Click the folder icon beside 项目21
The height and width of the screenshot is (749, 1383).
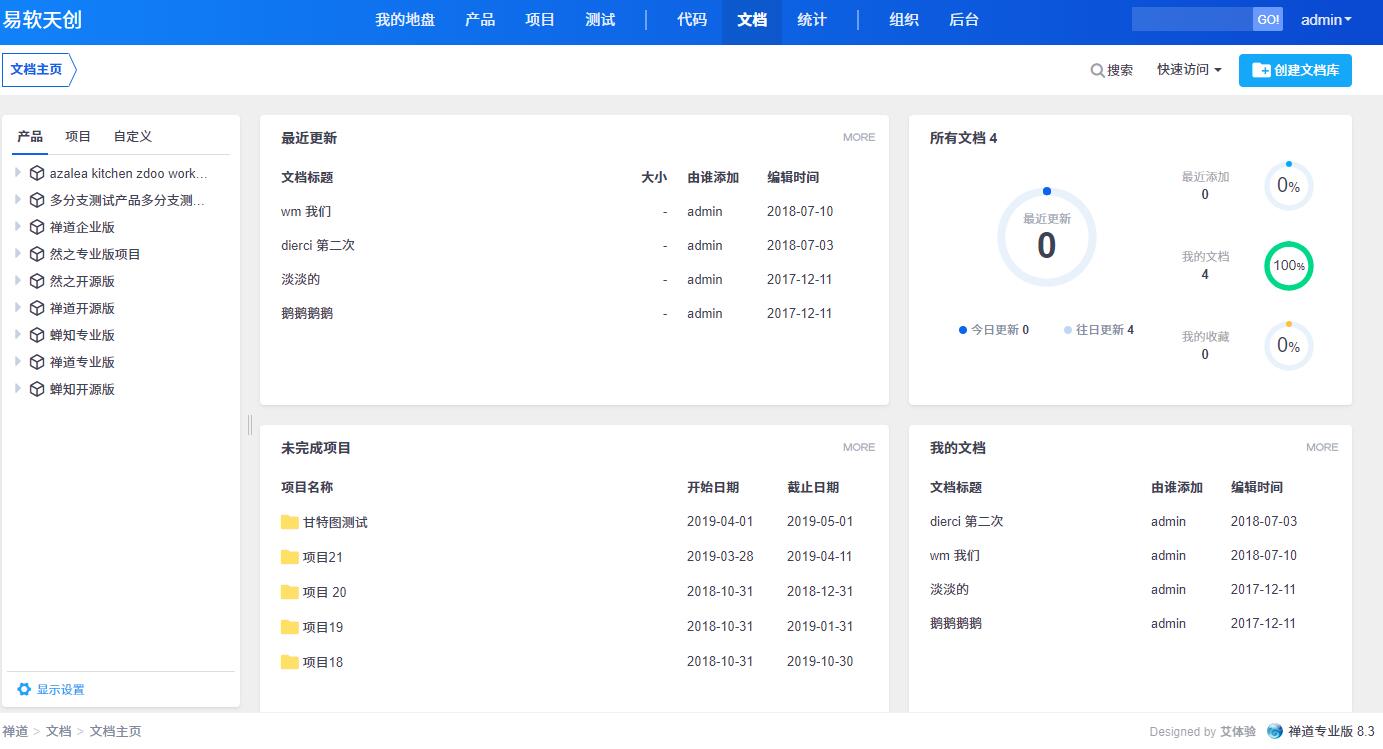coord(290,557)
